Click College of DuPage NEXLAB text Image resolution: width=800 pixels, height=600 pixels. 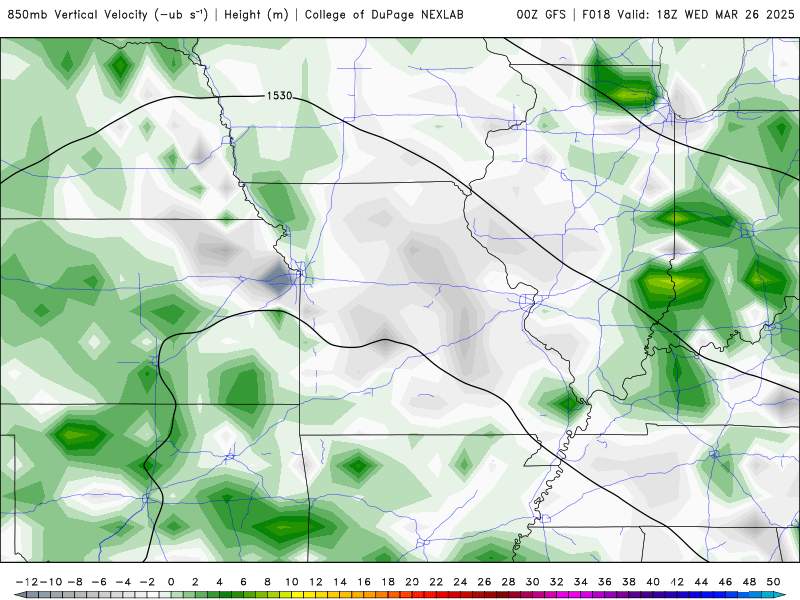[x=384, y=14]
